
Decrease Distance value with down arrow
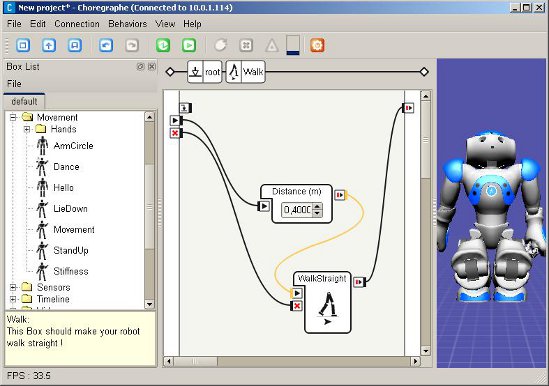(x=317, y=213)
